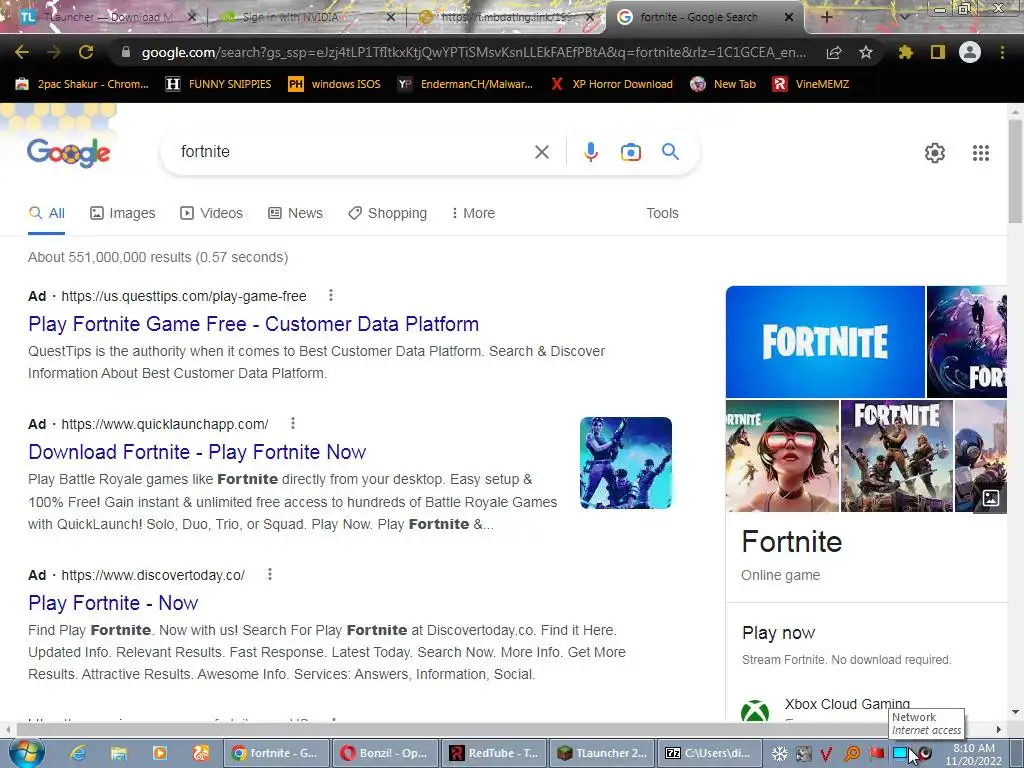Image resolution: width=1024 pixels, height=768 pixels.
Task: Open Google quick settings gear
Action: pos(935,153)
